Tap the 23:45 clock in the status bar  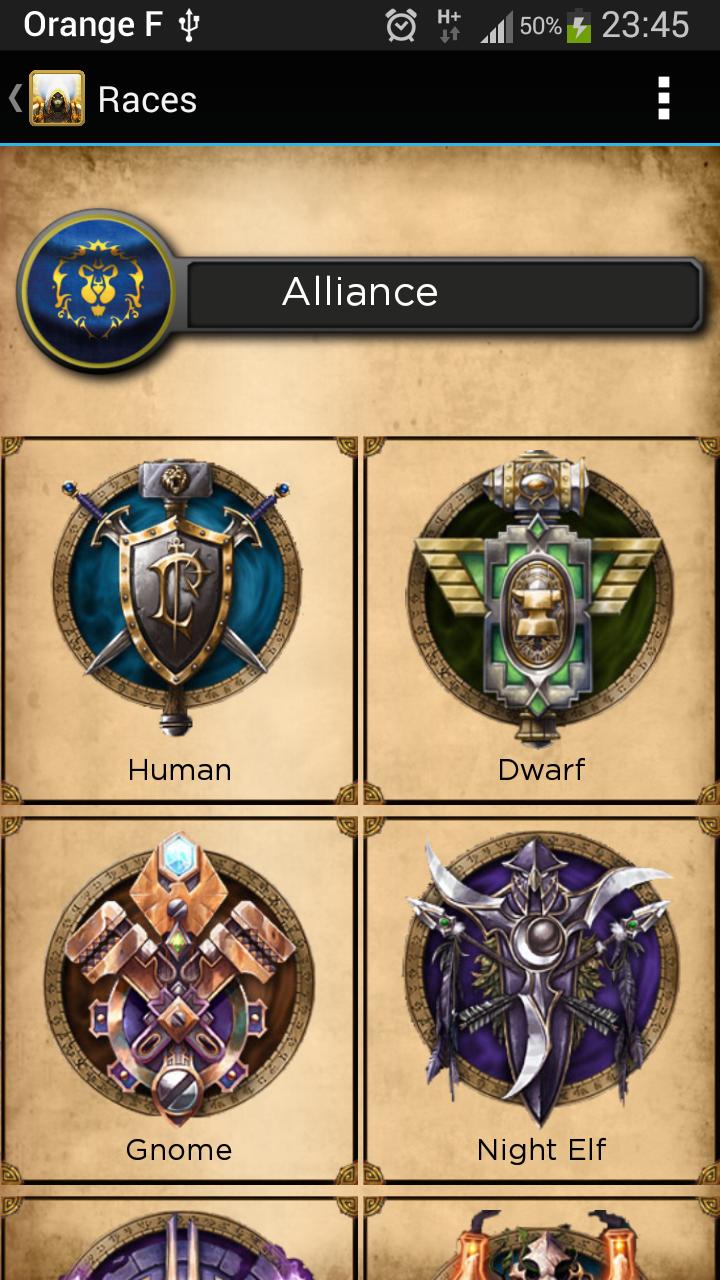point(645,25)
